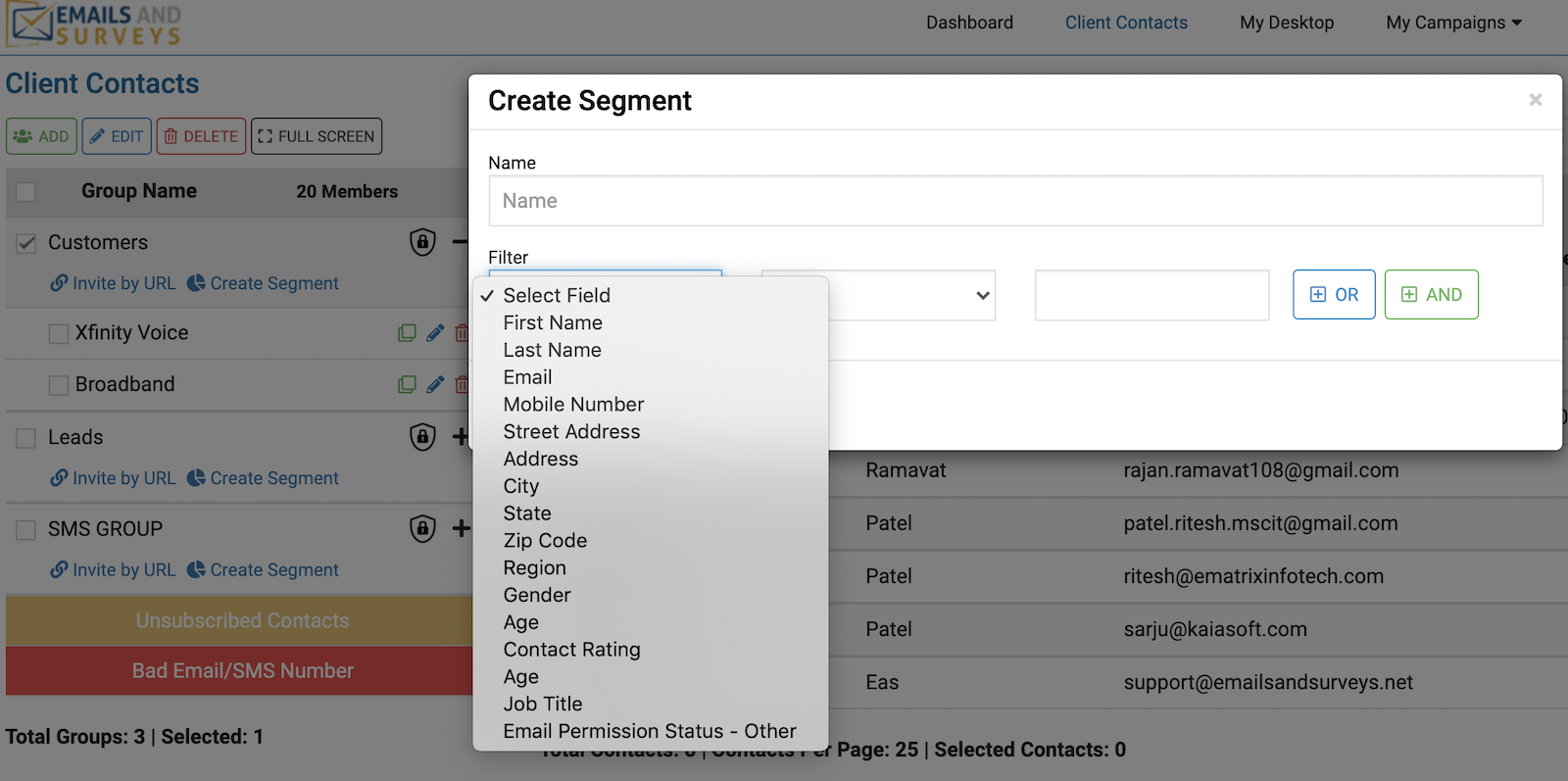Click the lock shield icon for SMS GROUP
This screenshot has width=1568, height=781.
tap(422, 528)
